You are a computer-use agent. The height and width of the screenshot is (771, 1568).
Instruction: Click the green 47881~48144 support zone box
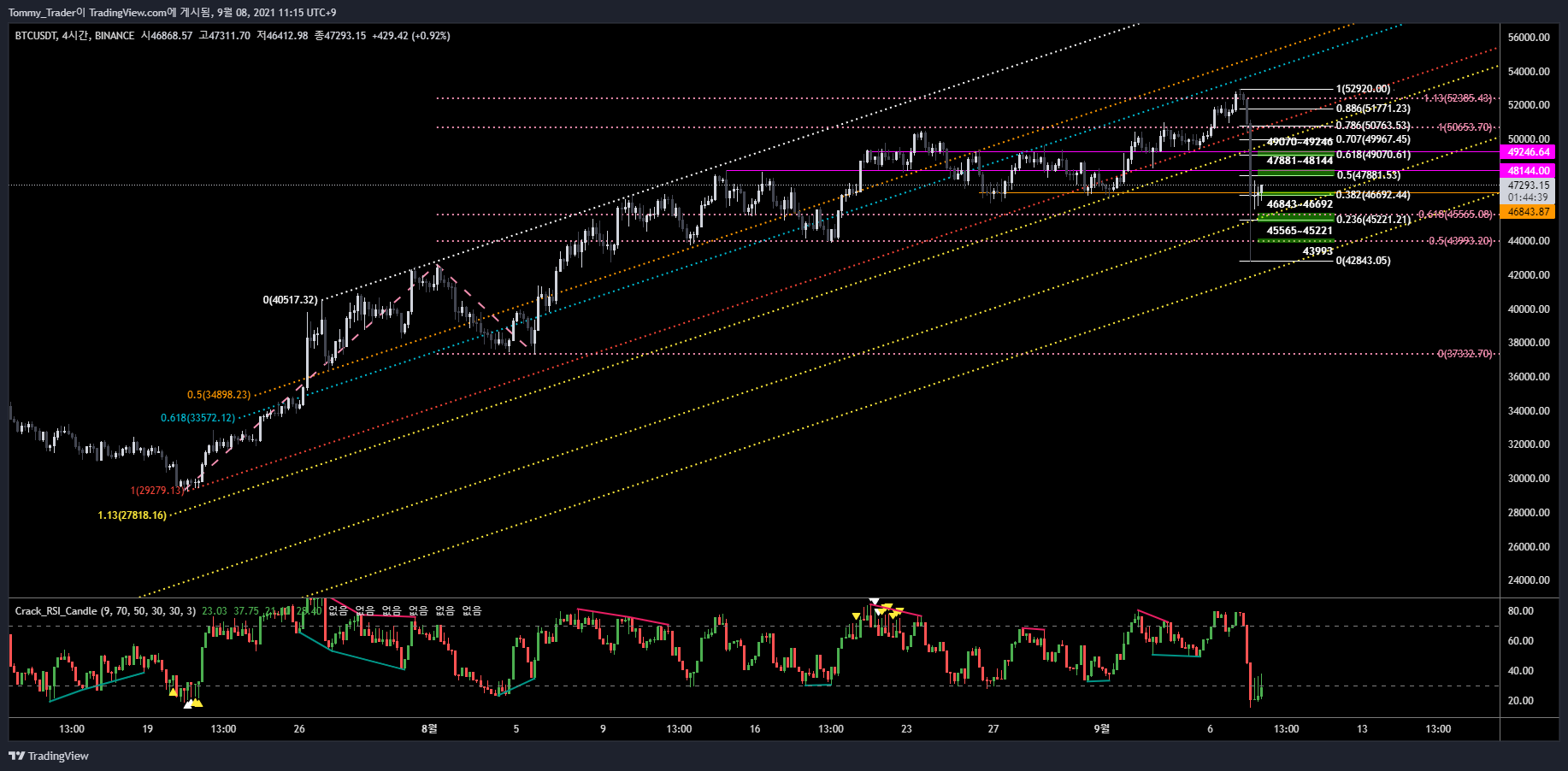[x=1295, y=173]
